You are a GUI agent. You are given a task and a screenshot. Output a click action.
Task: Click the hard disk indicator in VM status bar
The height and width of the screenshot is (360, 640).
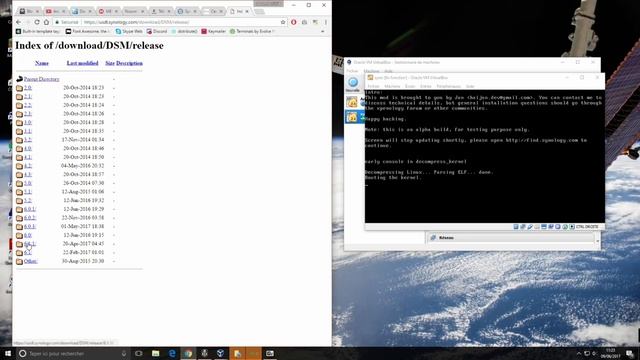[516, 227]
